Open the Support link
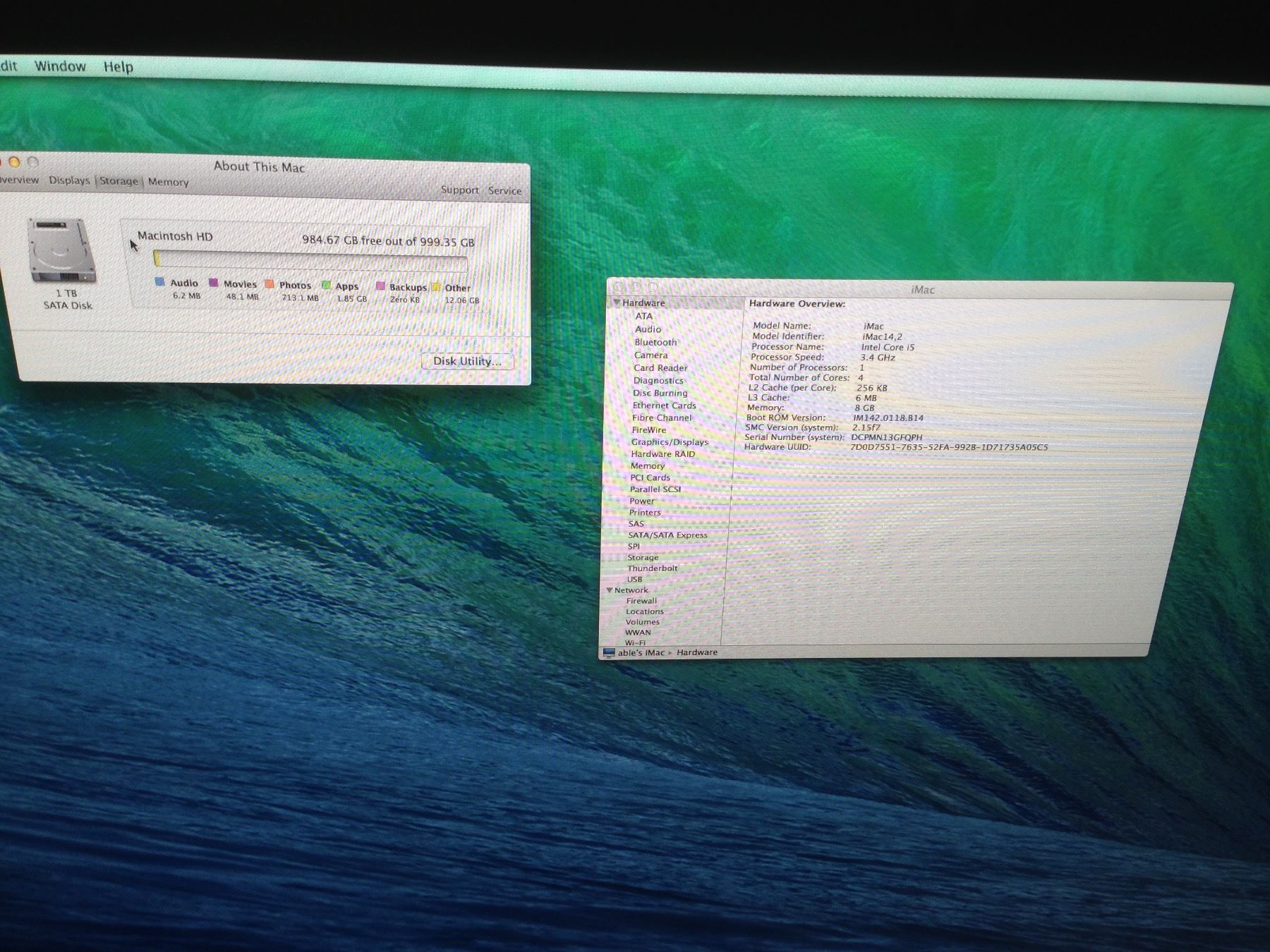1270x952 pixels. pyautogui.click(x=459, y=190)
